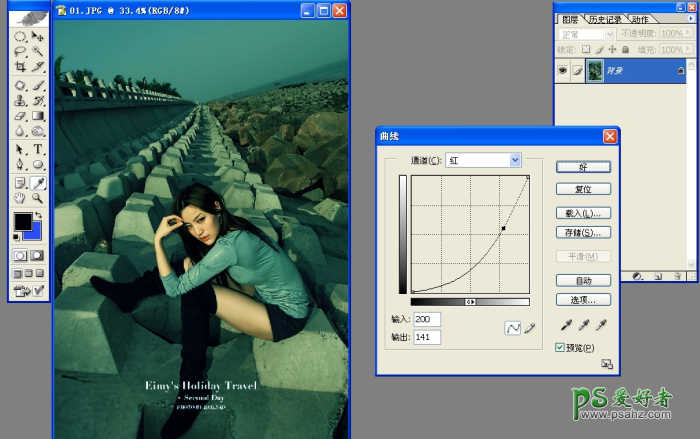The image size is (700, 439).
Task: Toggle the 预览 (Preview) checkbox
Action: pyautogui.click(x=561, y=347)
